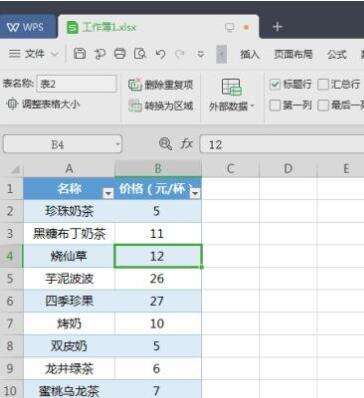The height and width of the screenshot is (398, 364).
Task: Click price cell with value 10
Action: [158, 323]
